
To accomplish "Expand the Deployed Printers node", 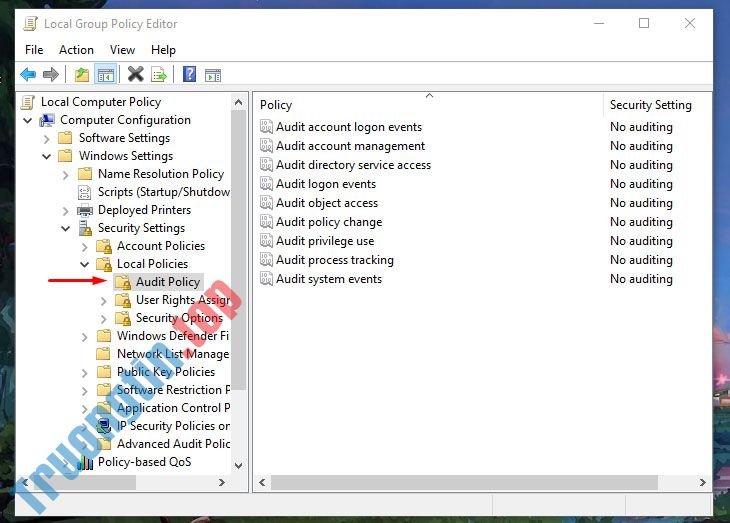I will click(x=65, y=211).
